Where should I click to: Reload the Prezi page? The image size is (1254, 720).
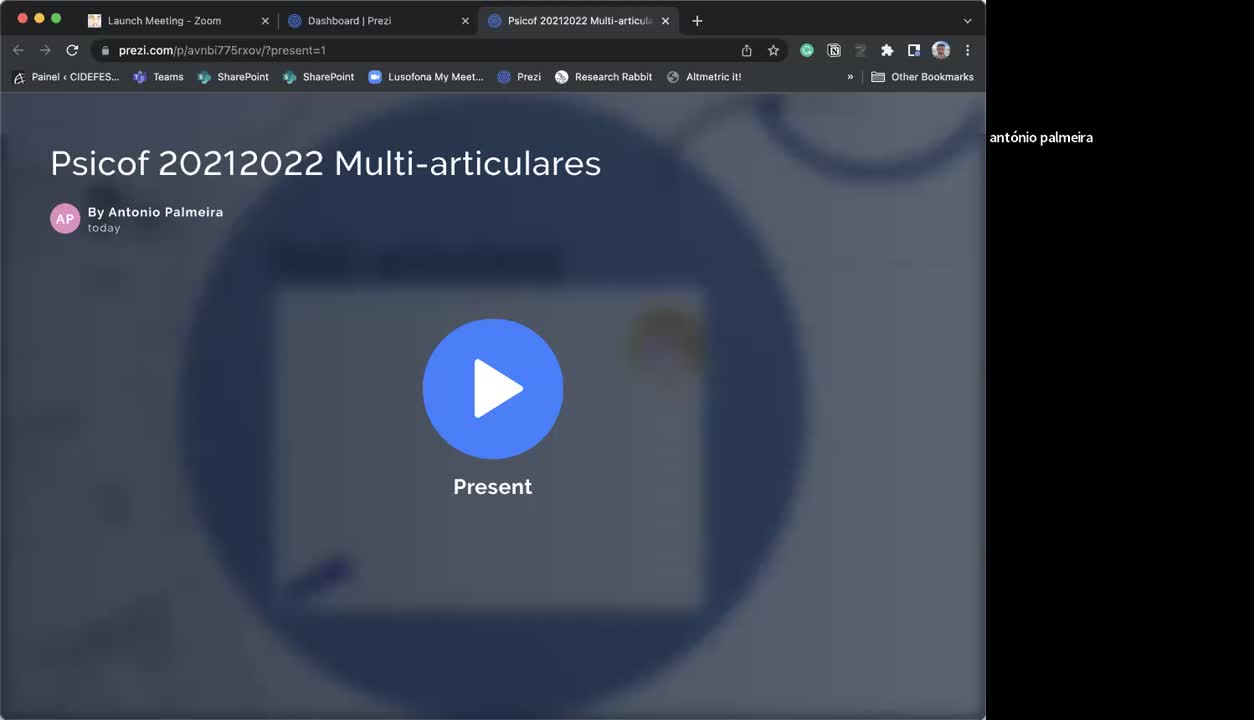click(72, 50)
